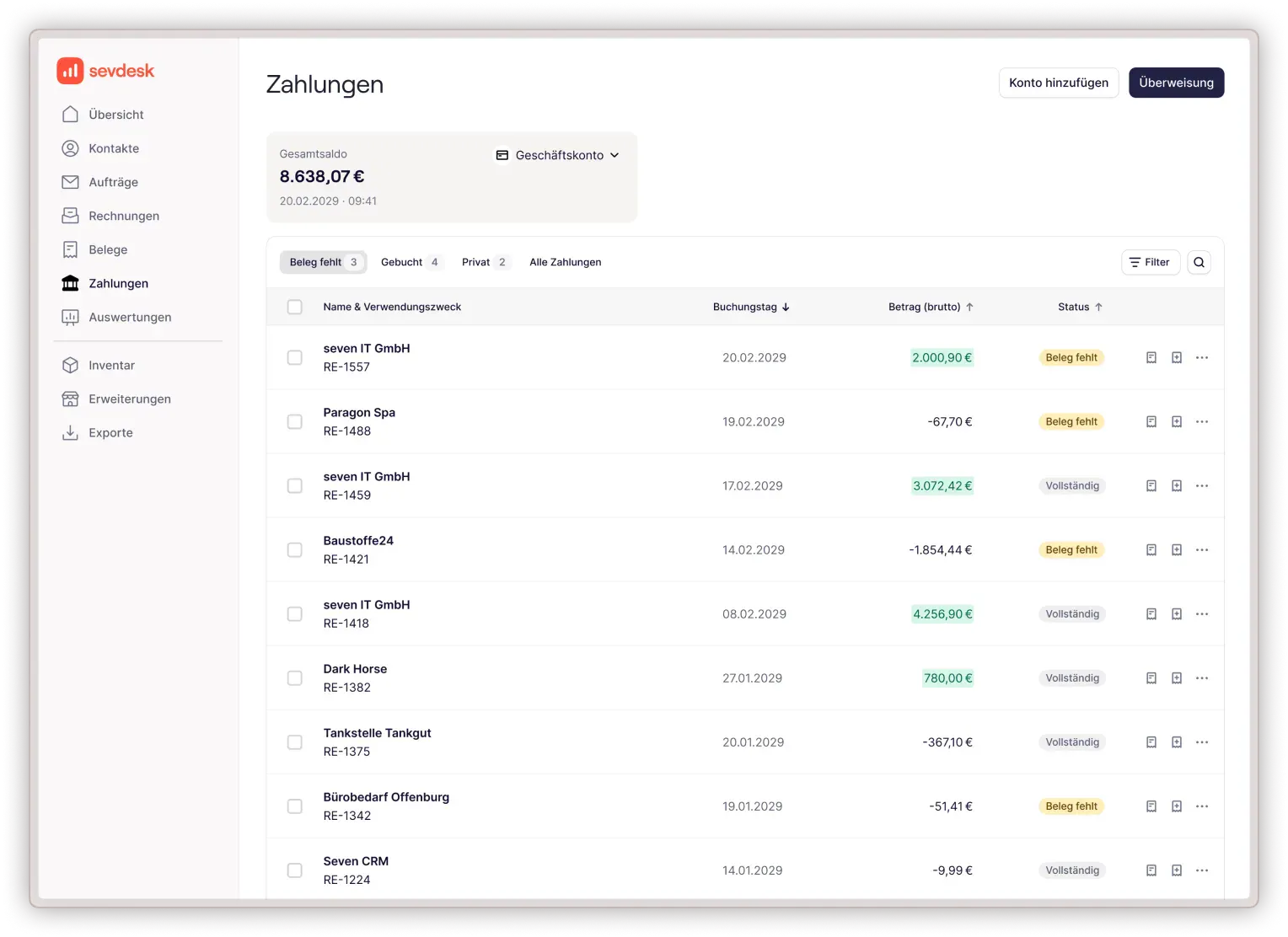Click the Zahlungen page heading

[325, 84]
